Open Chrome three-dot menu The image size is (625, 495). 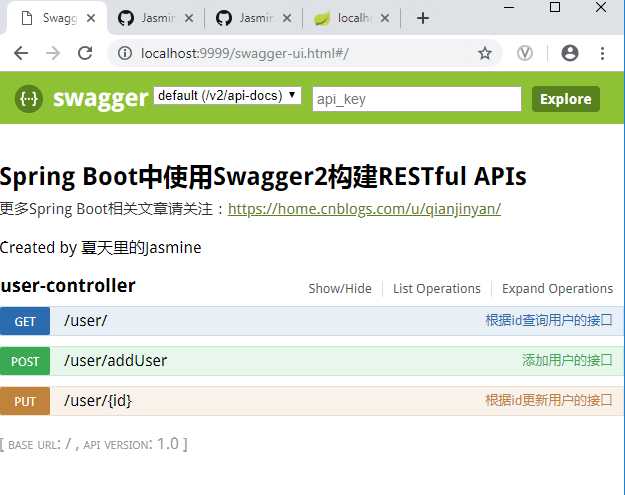point(602,53)
